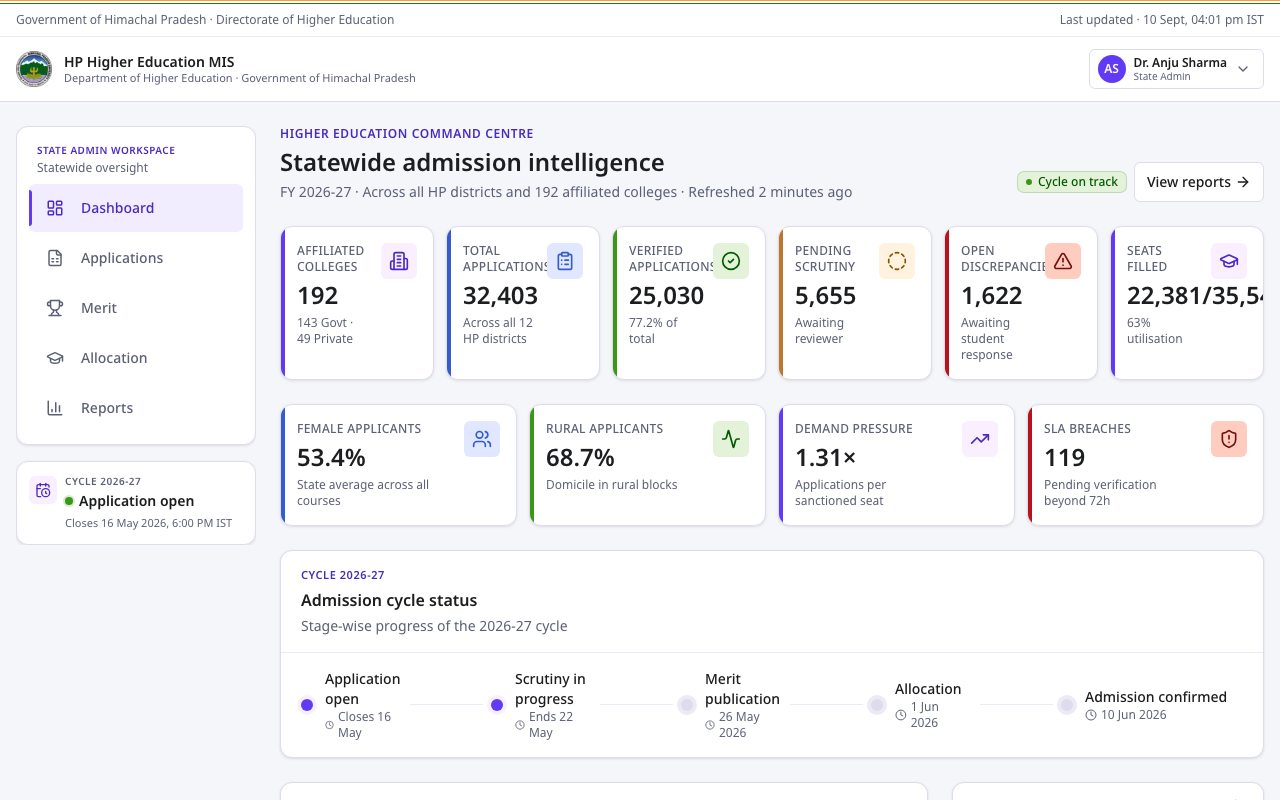
Task: Click the Cycle on track badge
Action: coord(1072,182)
